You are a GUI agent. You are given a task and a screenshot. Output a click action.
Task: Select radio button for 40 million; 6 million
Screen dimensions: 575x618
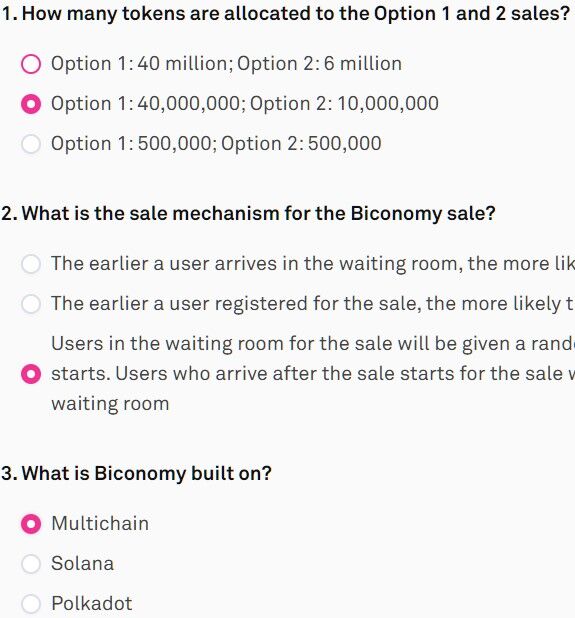tap(31, 64)
